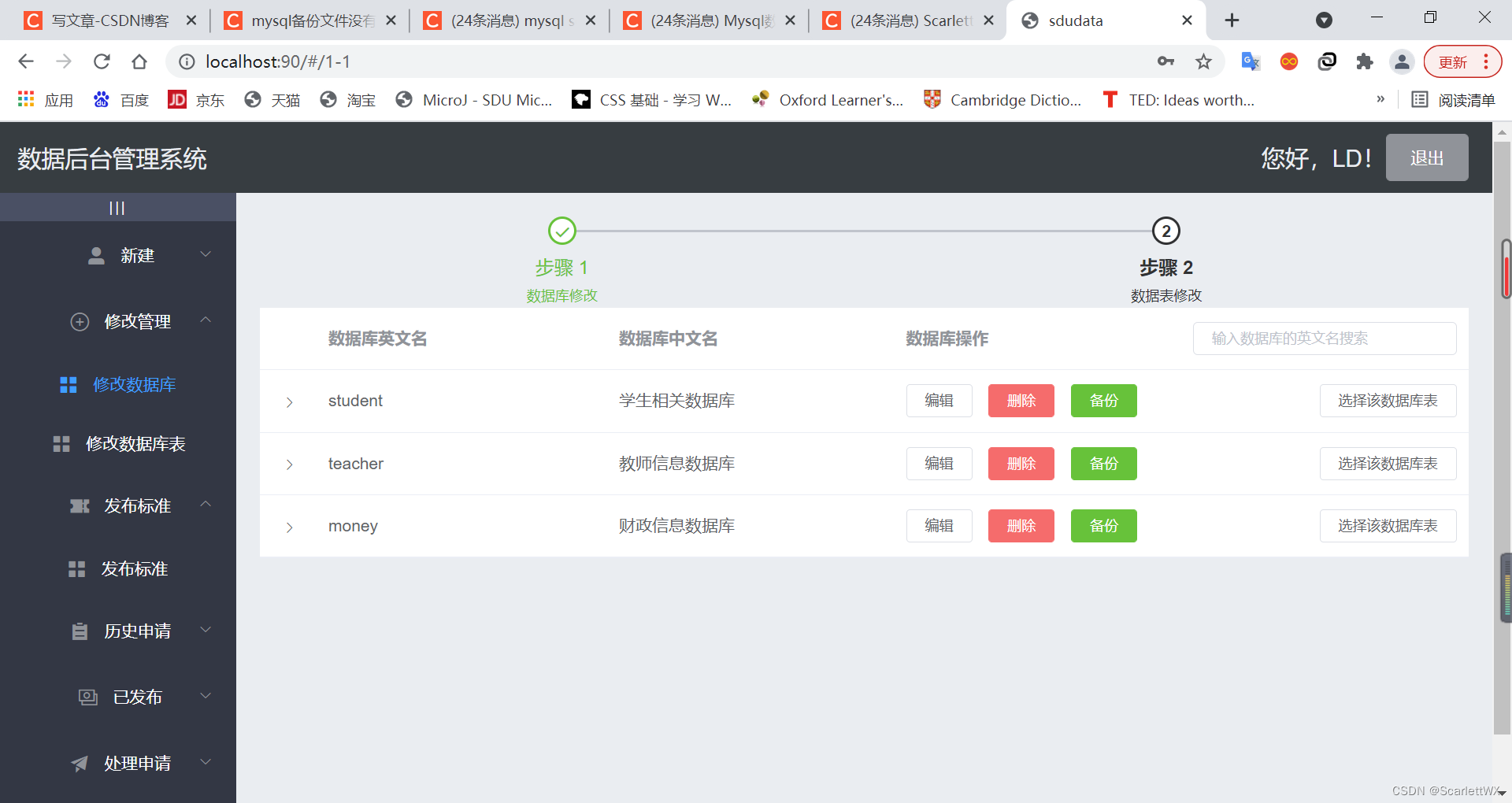This screenshot has height=803, width=1512.
Task: Click the 发布标准 ticket icon
Action: [79, 505]
